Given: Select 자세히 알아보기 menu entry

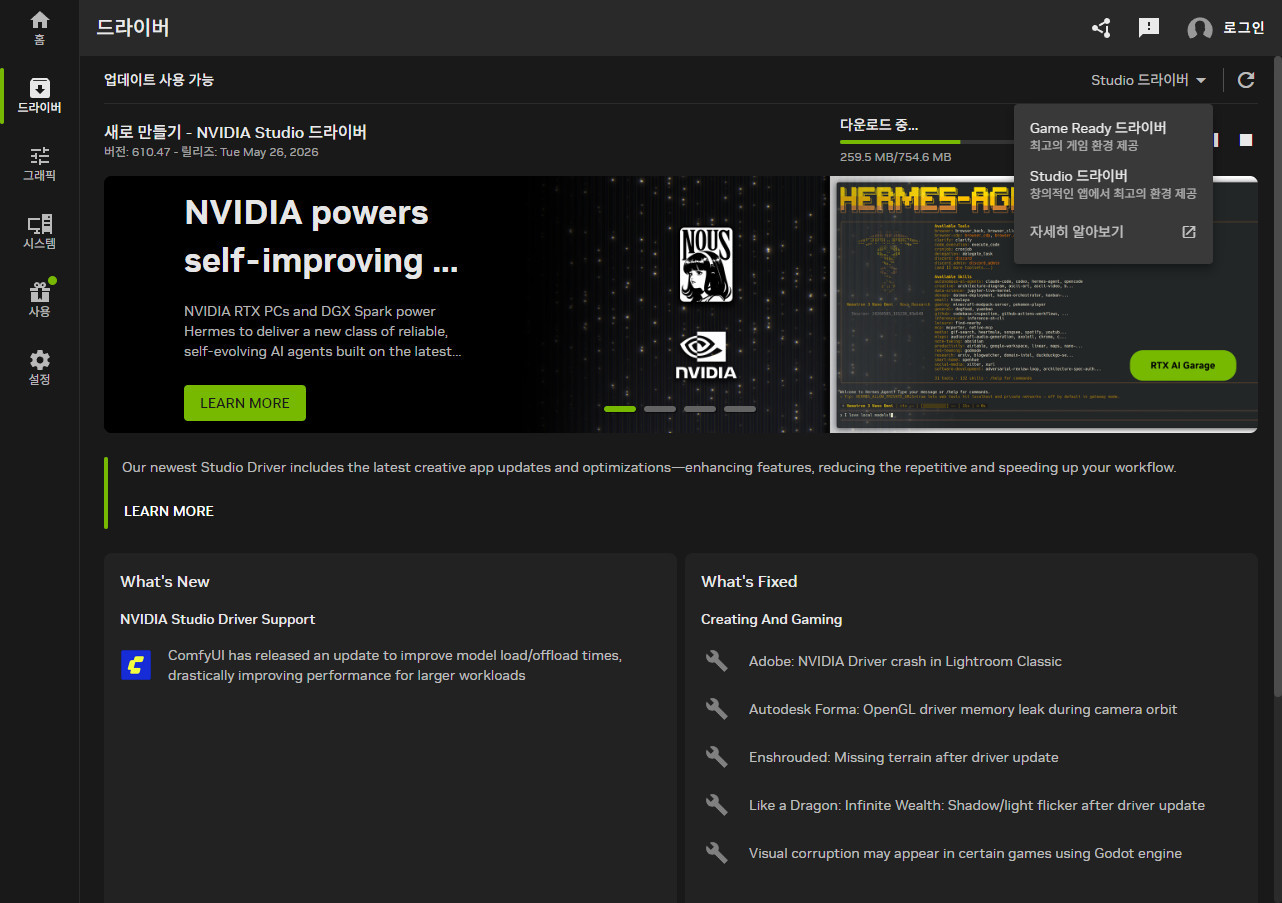Looking at the screenshot, I should [1113, 232].
